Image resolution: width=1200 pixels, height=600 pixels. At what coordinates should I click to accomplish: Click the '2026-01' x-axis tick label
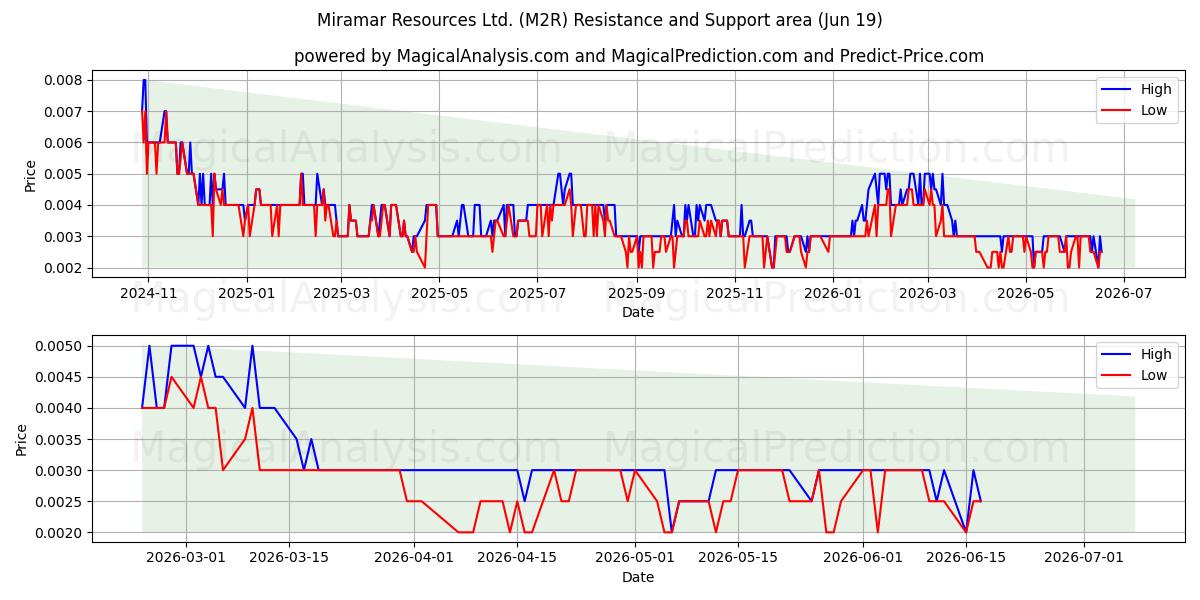click(x=832, y=293)
